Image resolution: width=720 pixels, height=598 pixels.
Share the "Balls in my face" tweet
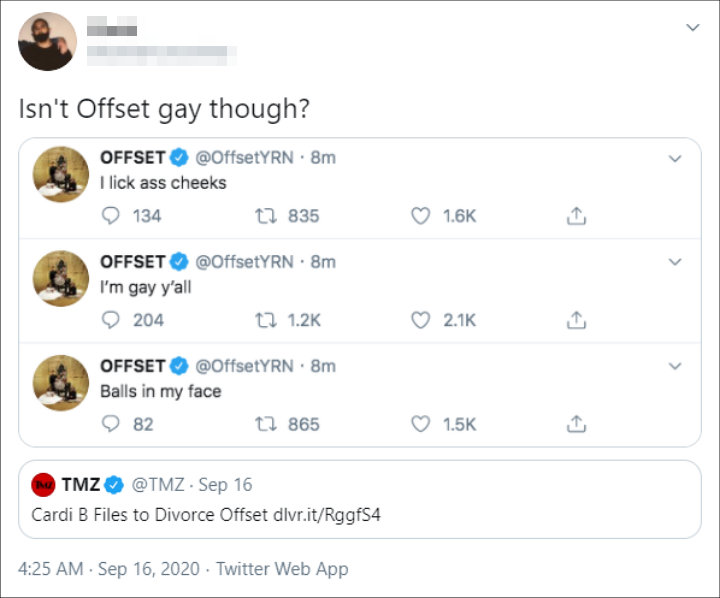(576, 424)
